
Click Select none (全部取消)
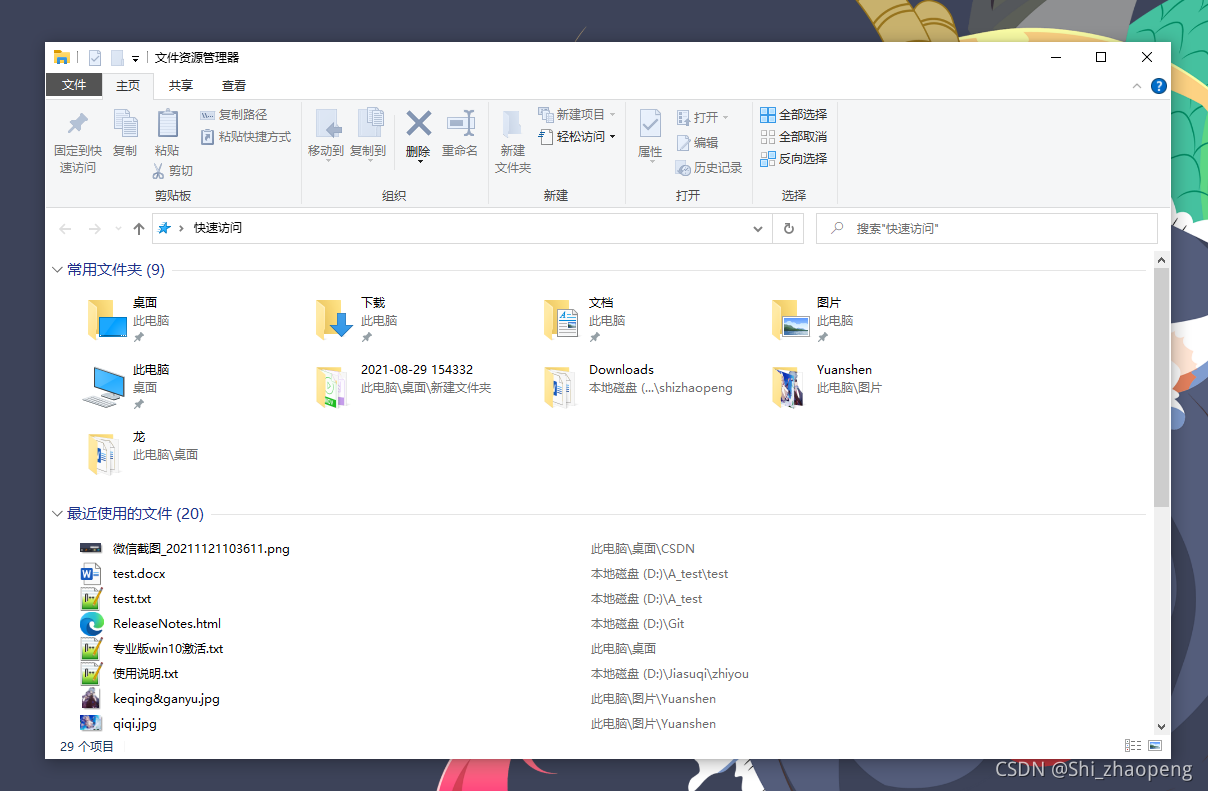794,137
